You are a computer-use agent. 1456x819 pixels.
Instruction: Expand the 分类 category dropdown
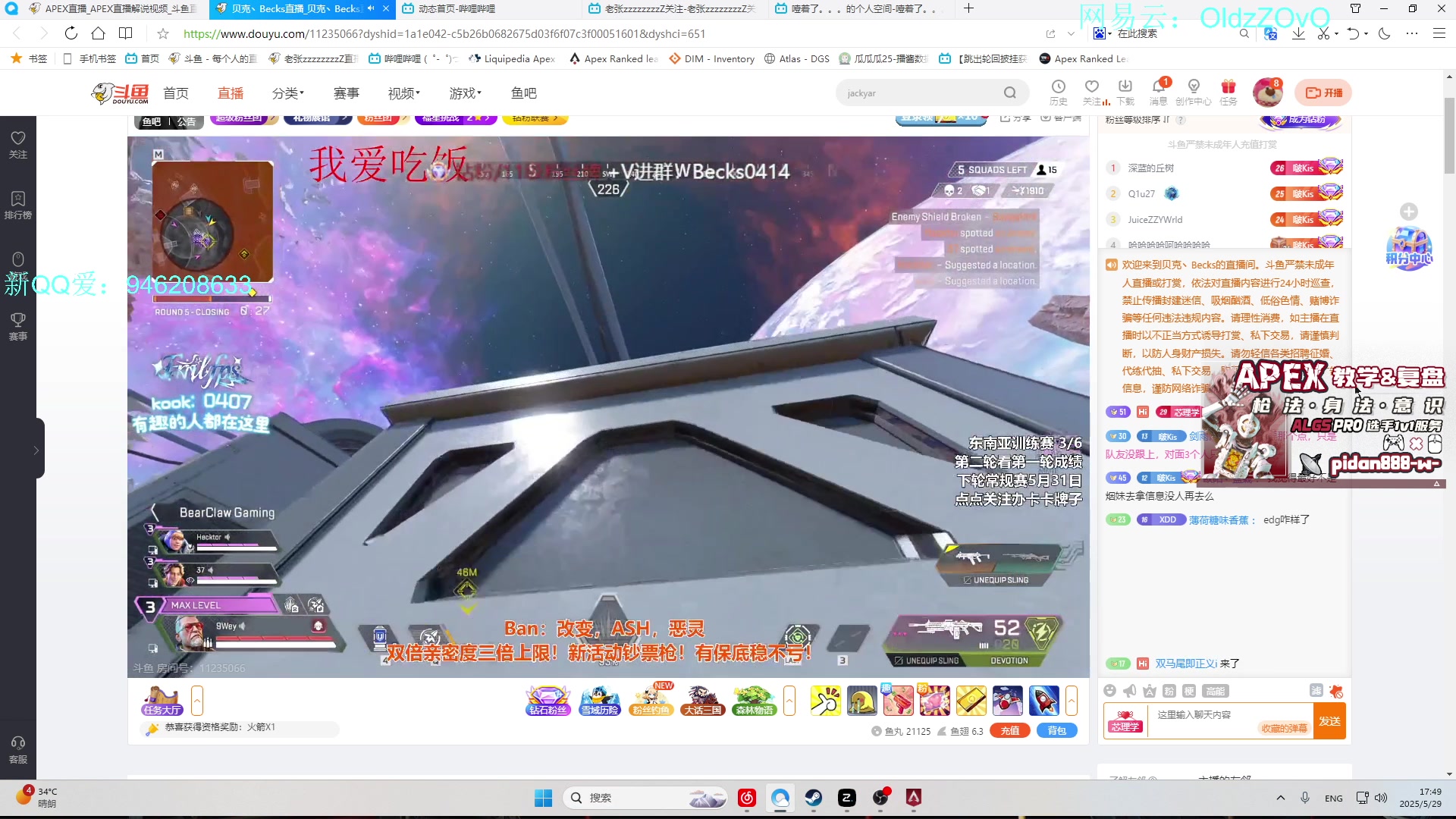[288, 93]
